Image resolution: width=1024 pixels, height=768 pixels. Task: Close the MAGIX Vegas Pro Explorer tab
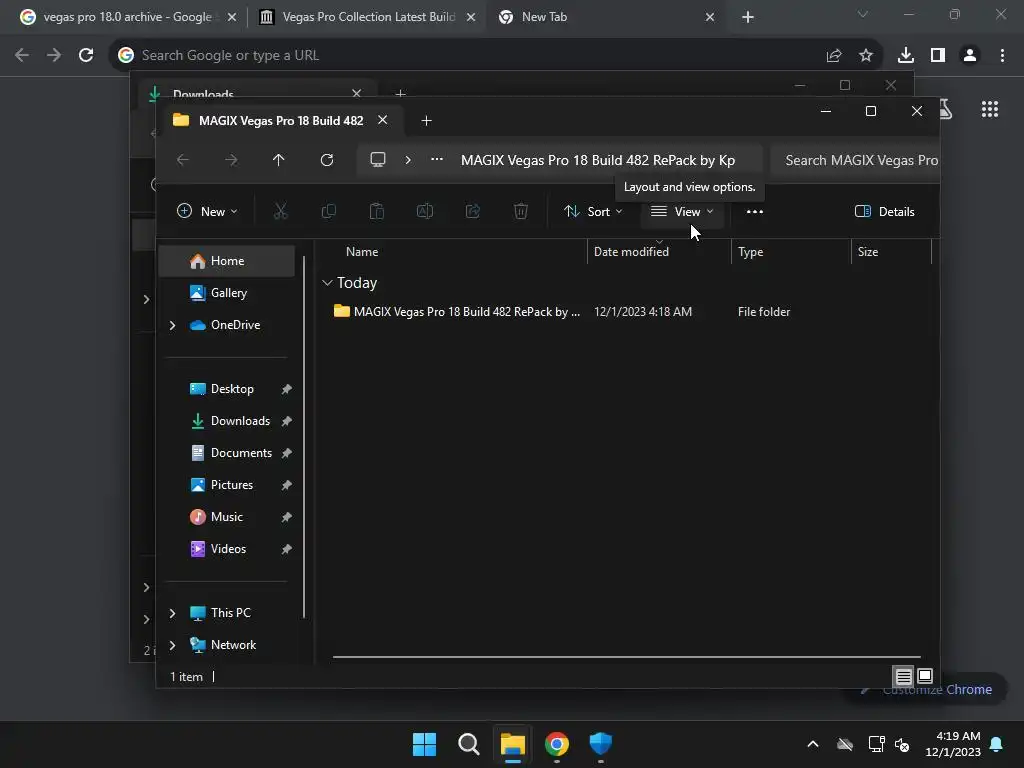(x=383, y=120)
